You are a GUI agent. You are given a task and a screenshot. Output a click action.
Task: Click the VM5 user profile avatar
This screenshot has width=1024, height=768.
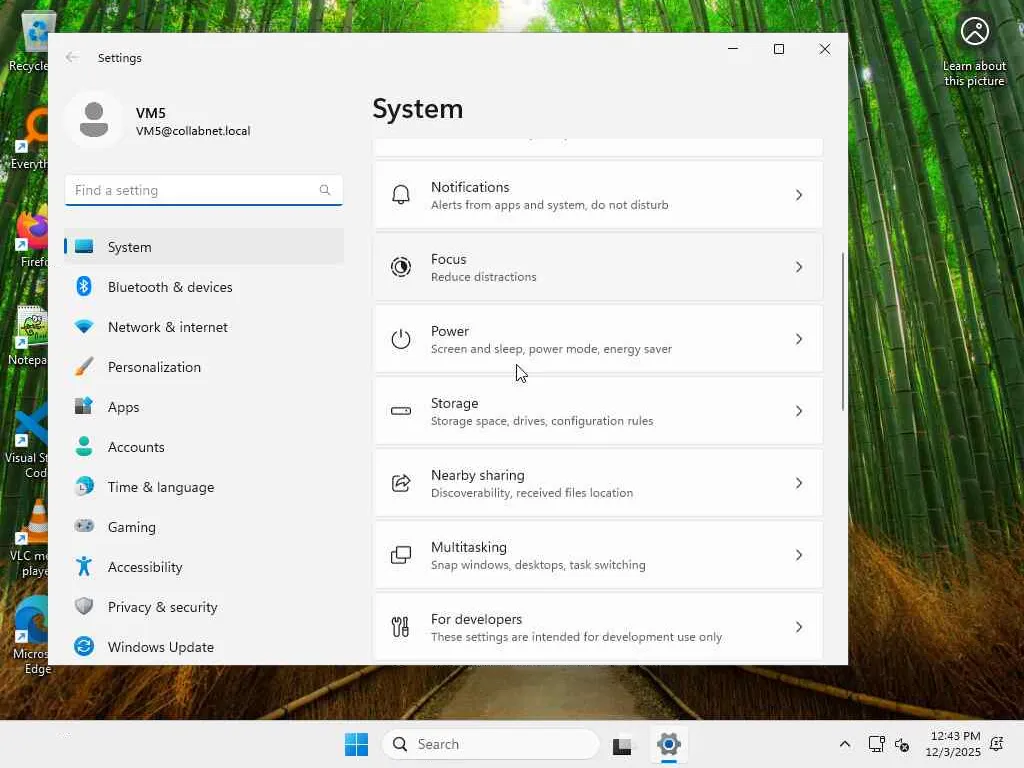(94, 120)
